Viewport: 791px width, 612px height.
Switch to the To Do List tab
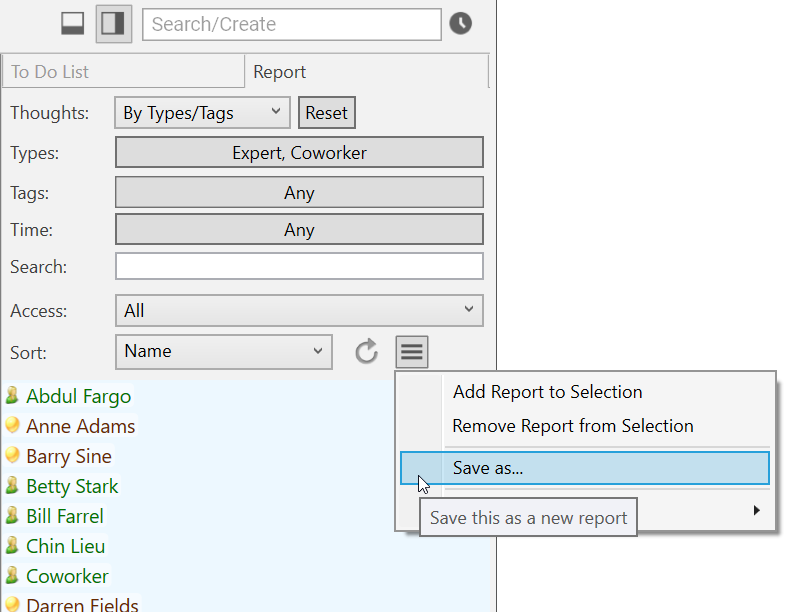[122, 72]
